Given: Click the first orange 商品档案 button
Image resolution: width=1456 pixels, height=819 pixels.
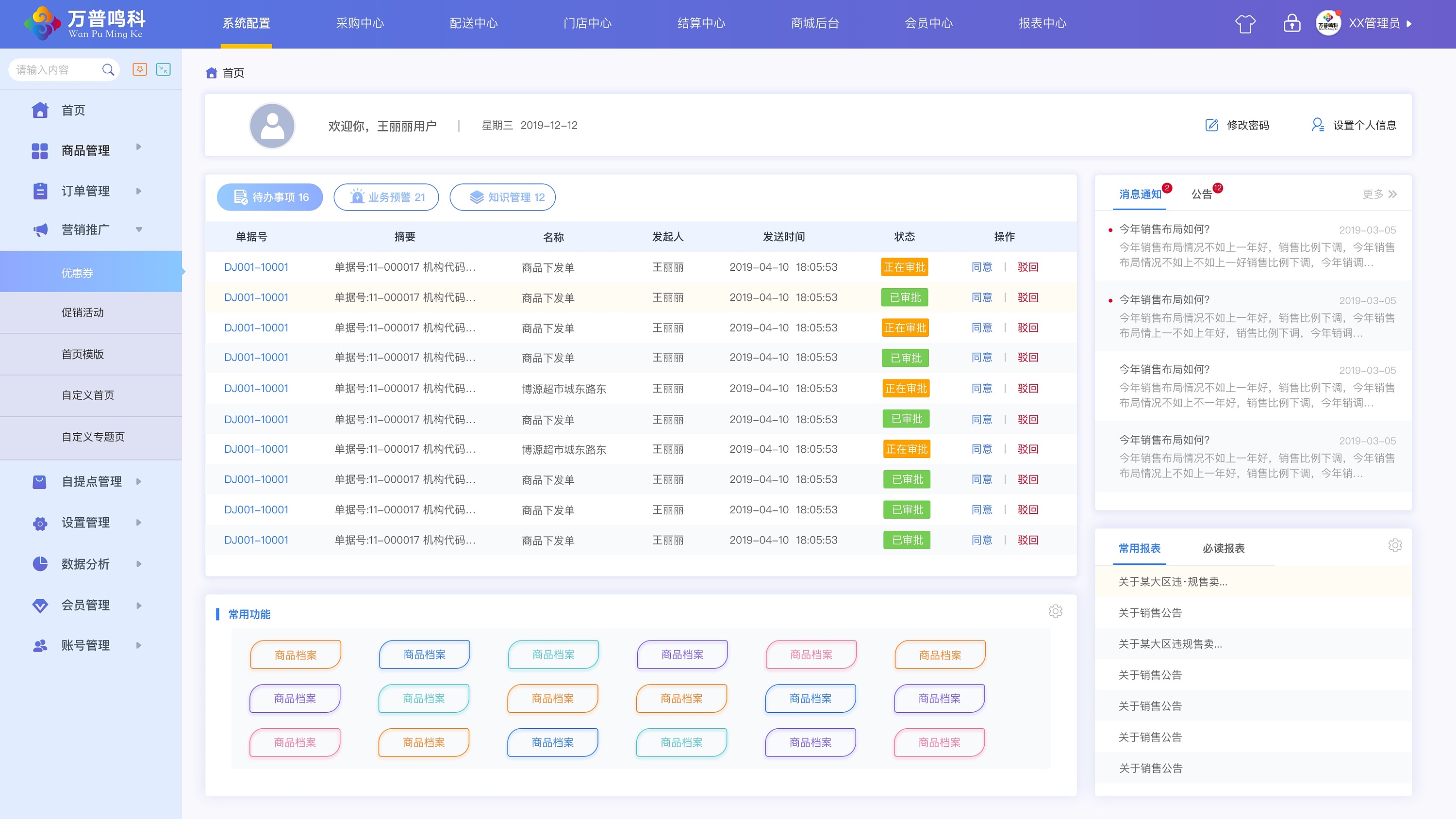Looking at the screenshot, I should coord(296,655).
